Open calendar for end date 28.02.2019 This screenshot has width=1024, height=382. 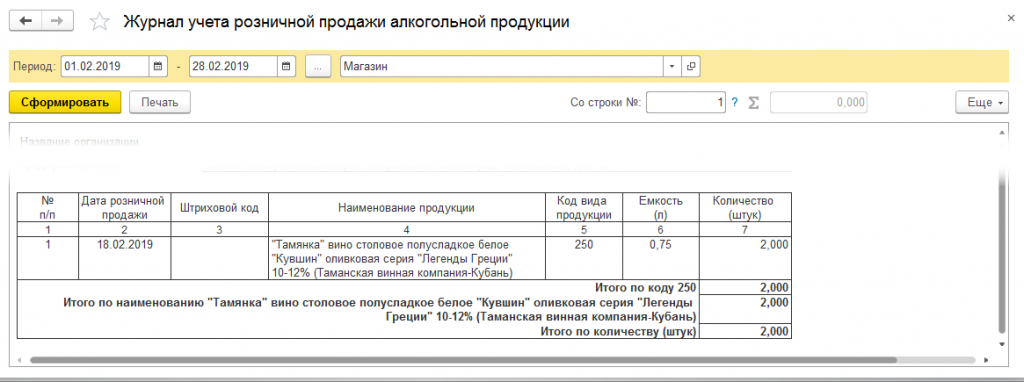click(x=285, y=66)
